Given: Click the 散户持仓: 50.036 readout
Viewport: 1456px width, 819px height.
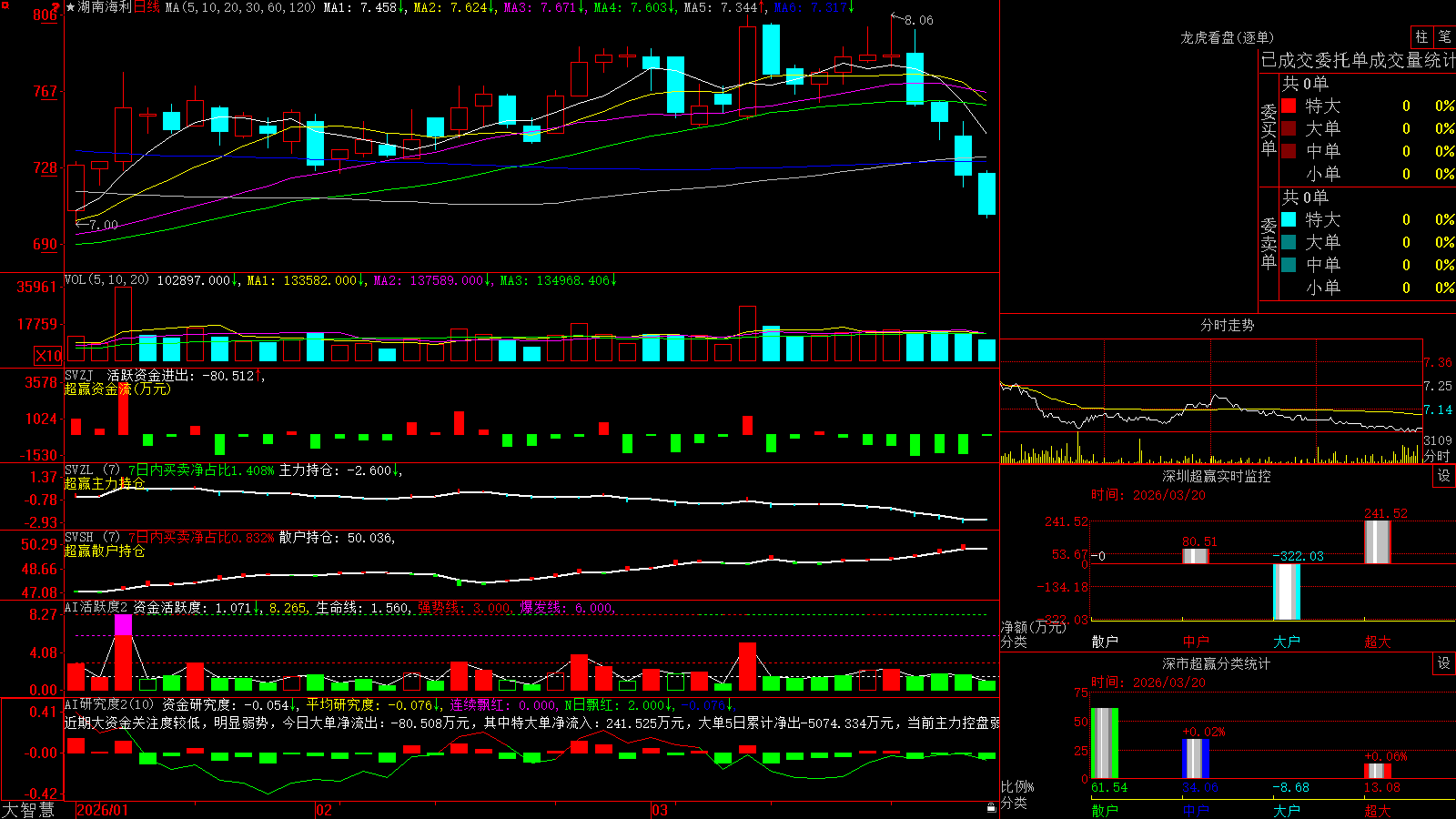Looking at the screenshot, I should click(x=337, y=538).
